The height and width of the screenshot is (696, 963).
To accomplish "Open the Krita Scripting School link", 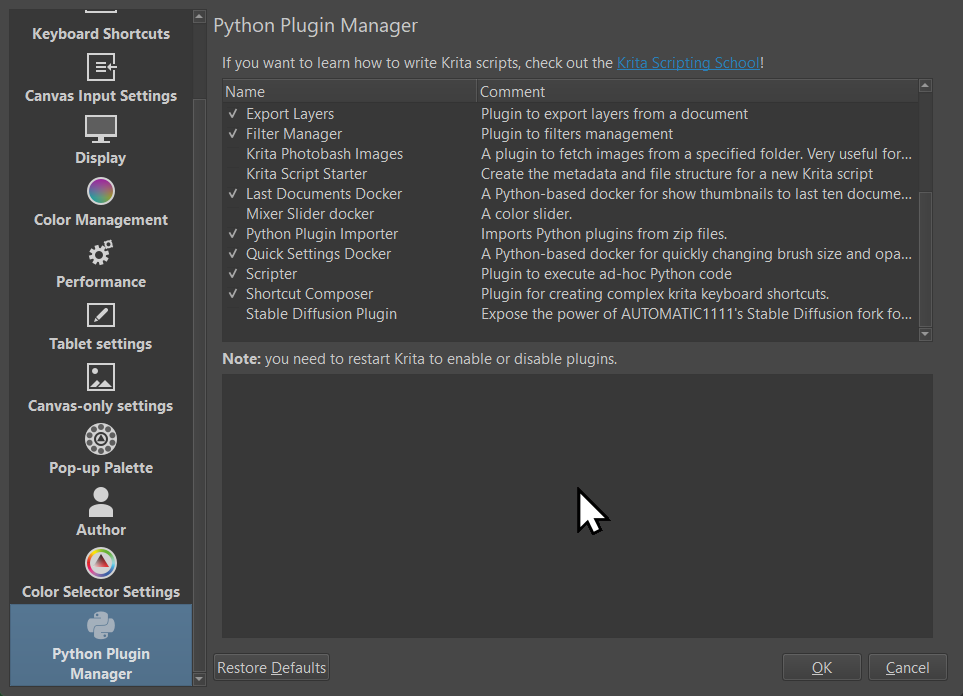I will pyautogui.click(x=688, y=63).
